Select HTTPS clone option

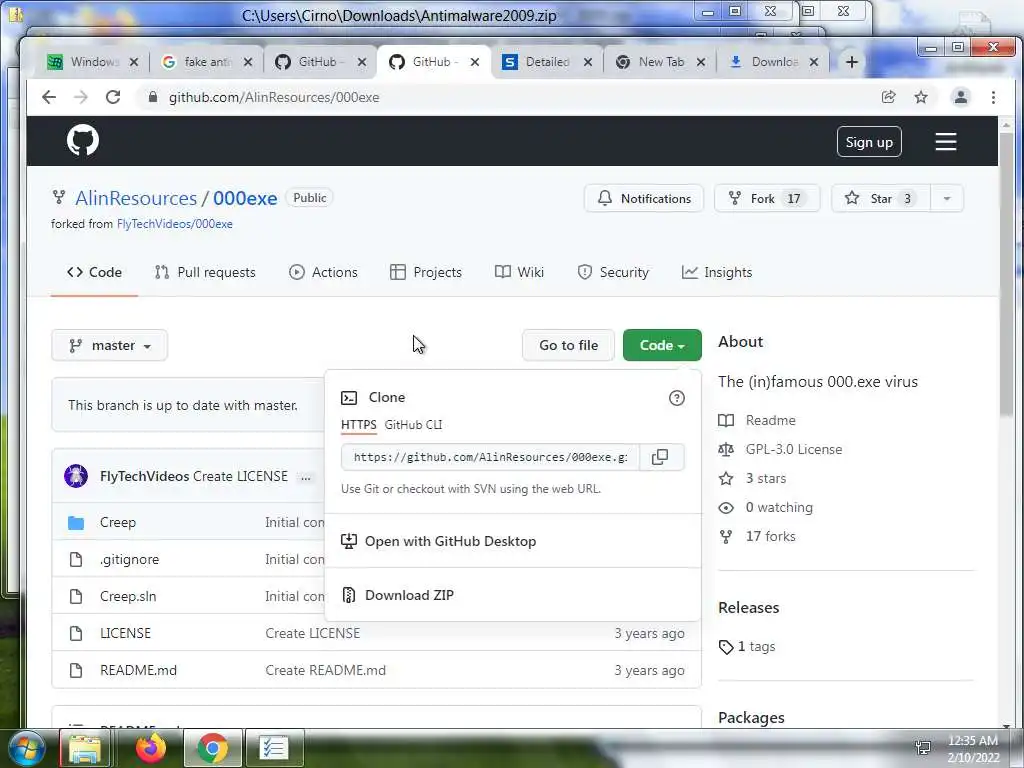pos(359,424)
